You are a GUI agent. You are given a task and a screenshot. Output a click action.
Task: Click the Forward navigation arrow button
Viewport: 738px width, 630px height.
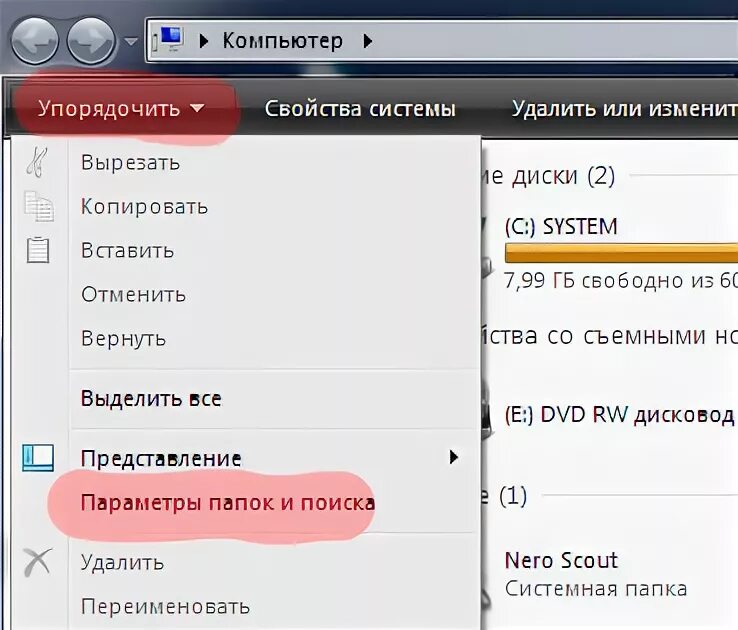pyautogui.click(x=91, y=40)
